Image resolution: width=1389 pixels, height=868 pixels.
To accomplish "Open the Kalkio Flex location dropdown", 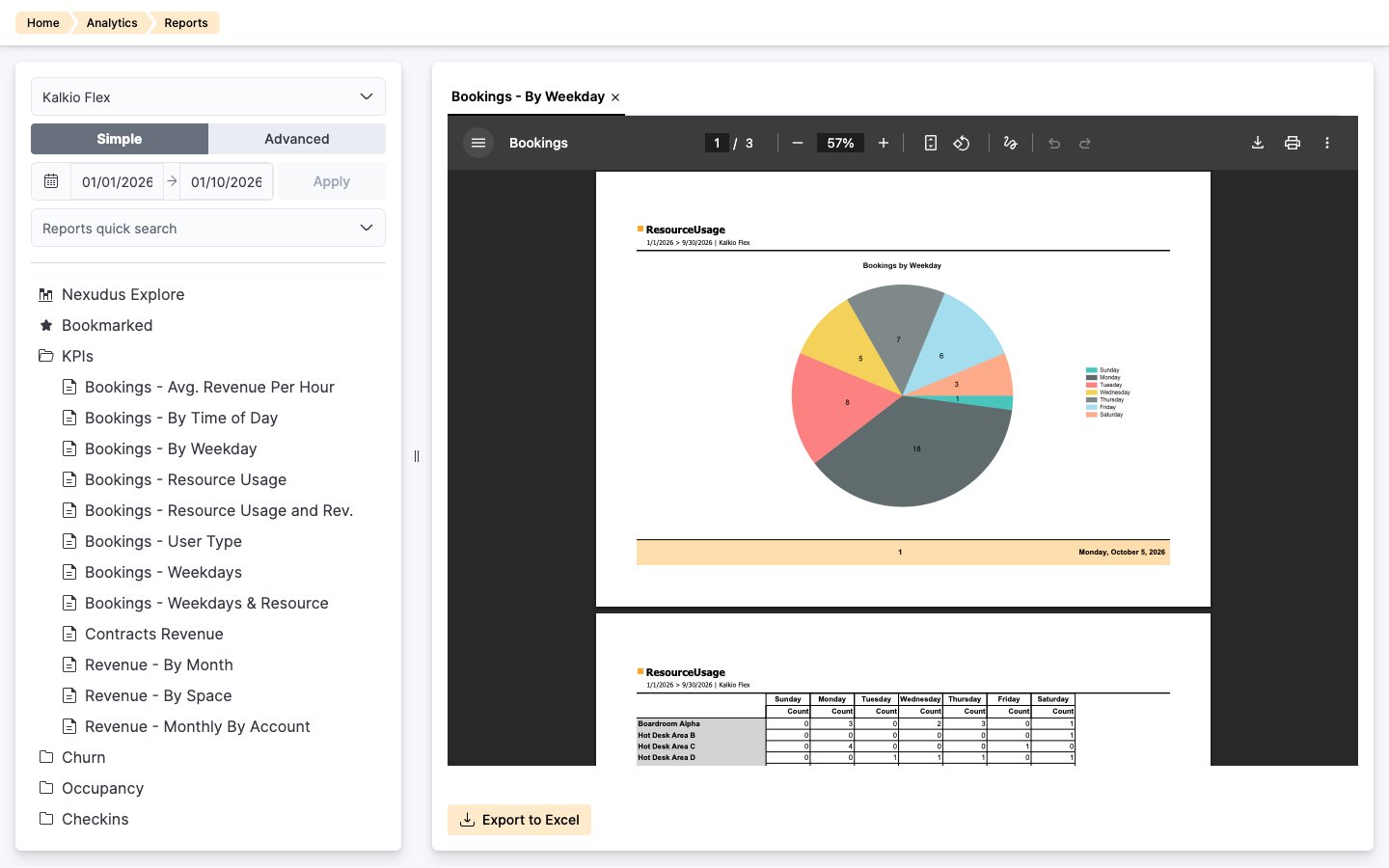I will tap(208, 96).
